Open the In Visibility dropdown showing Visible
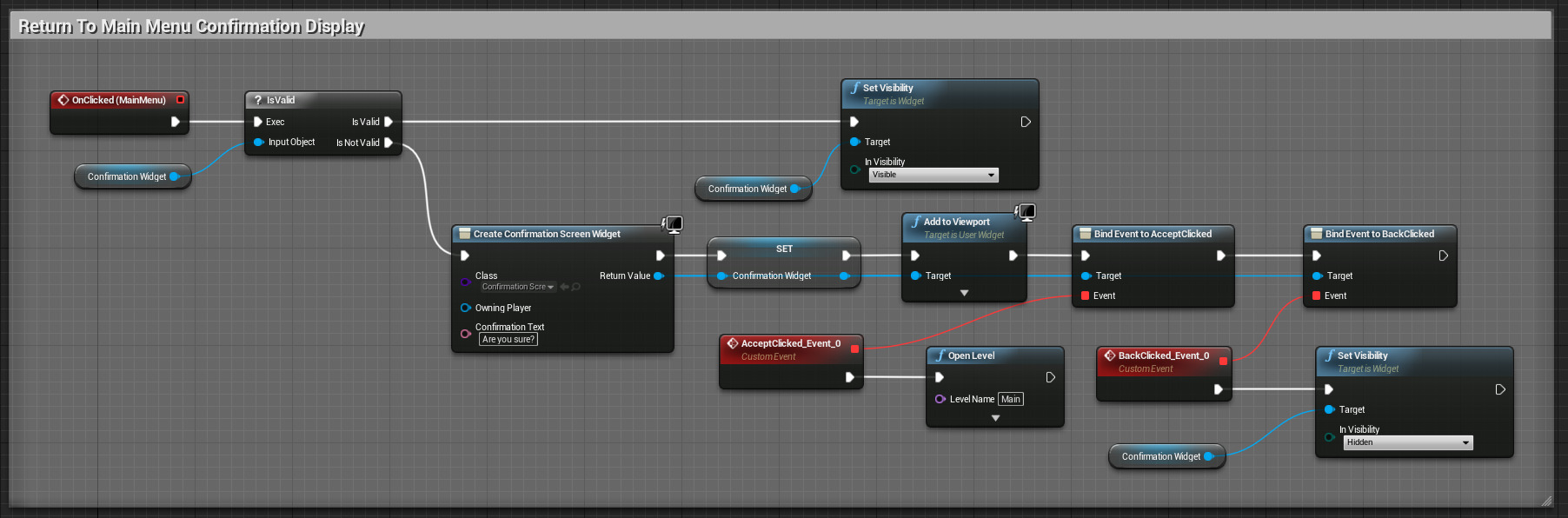 click(933, 176)
